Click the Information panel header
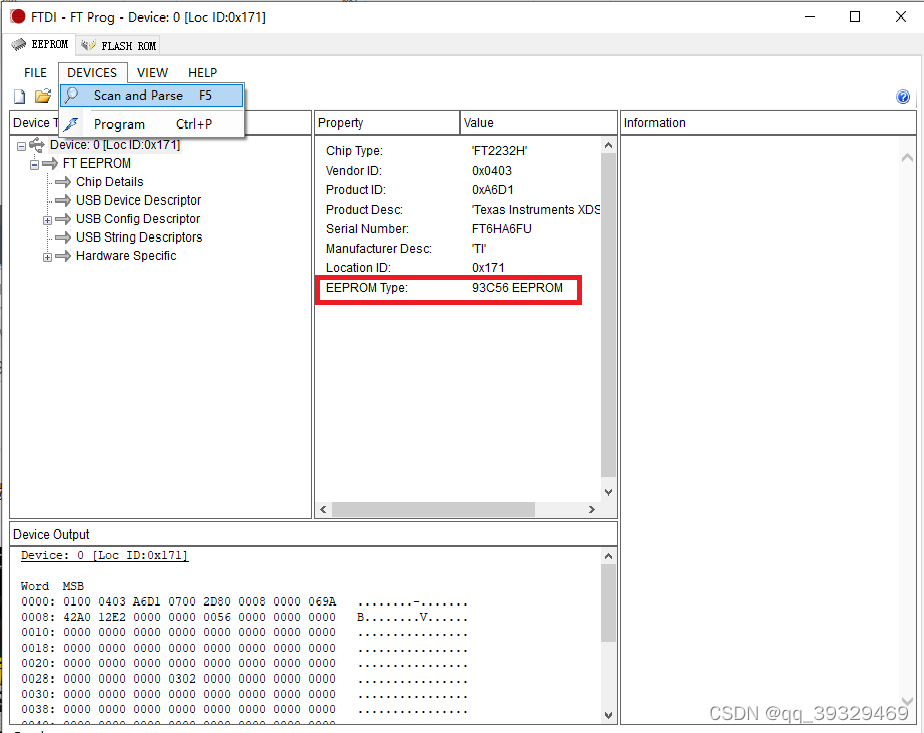Viewport: 924px width, 733px height. [x=768, y=123]
